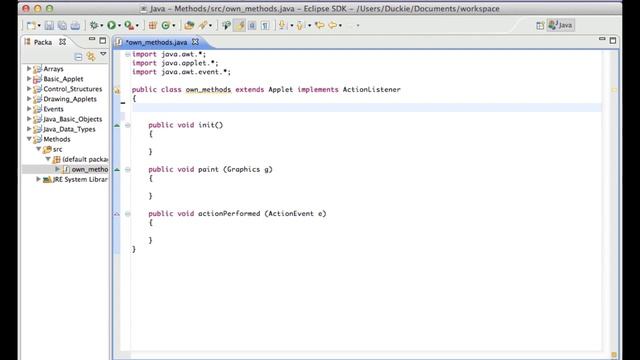This screenshot has height=360, width=640.
Task: Select the Events project row
Action: click(x=65, y=109)
